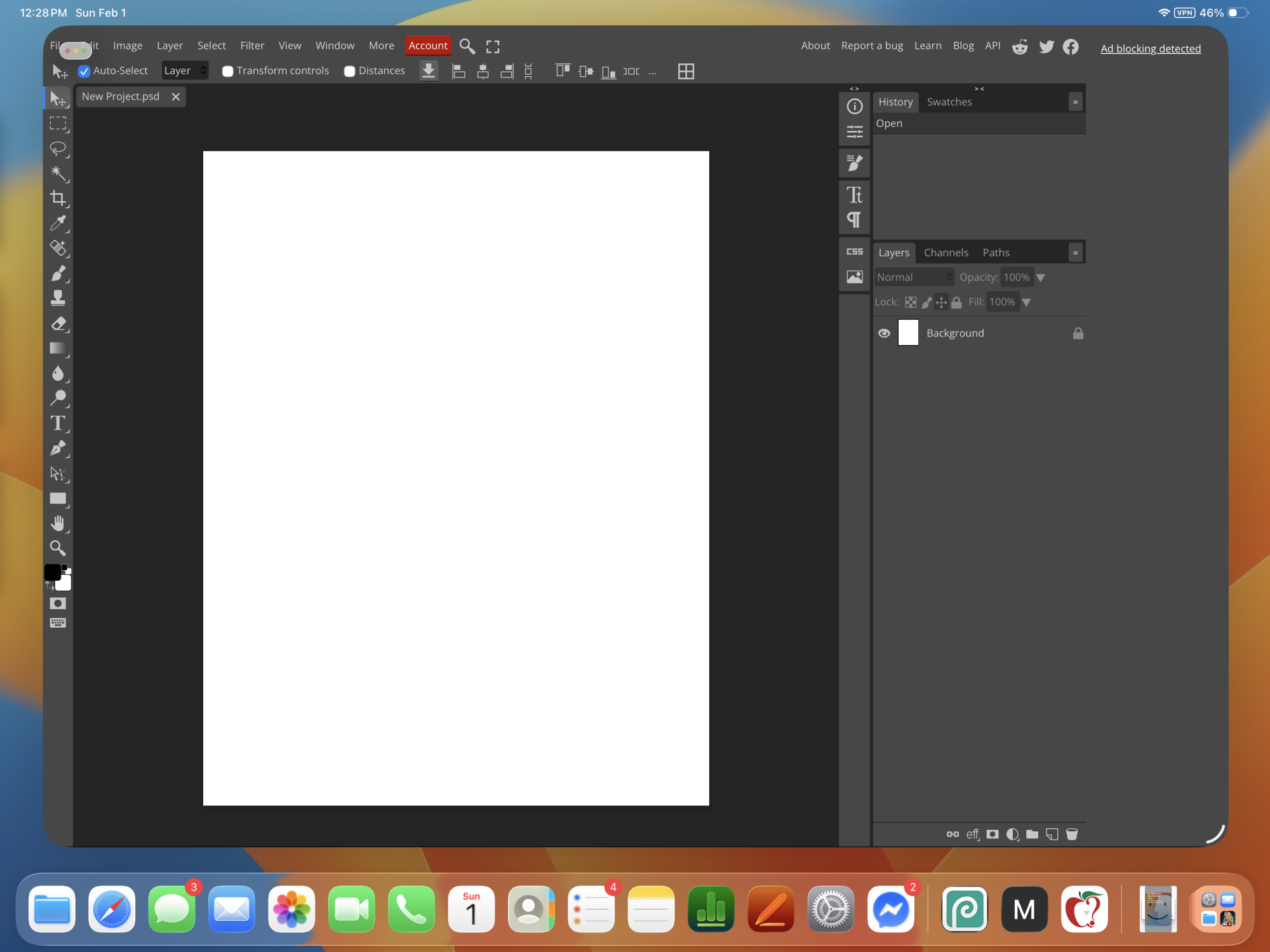Click the red Account button
The image size is (1270, 952).
428,46
